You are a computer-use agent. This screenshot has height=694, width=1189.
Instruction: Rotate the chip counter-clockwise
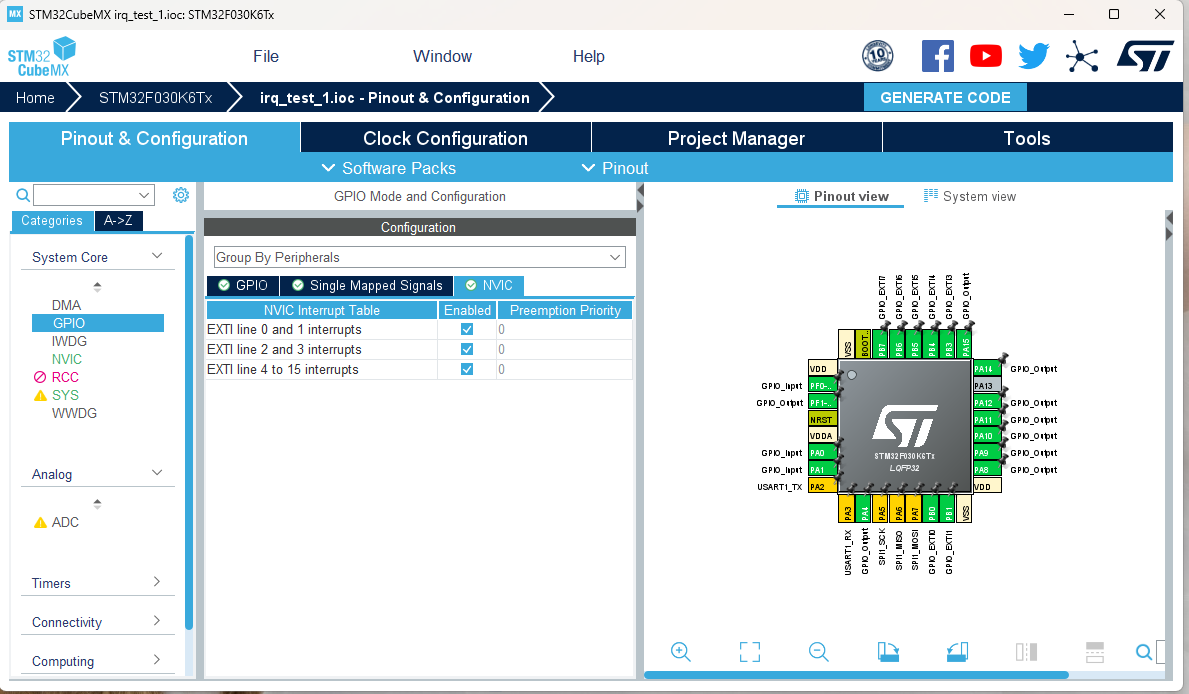[957, 652]
